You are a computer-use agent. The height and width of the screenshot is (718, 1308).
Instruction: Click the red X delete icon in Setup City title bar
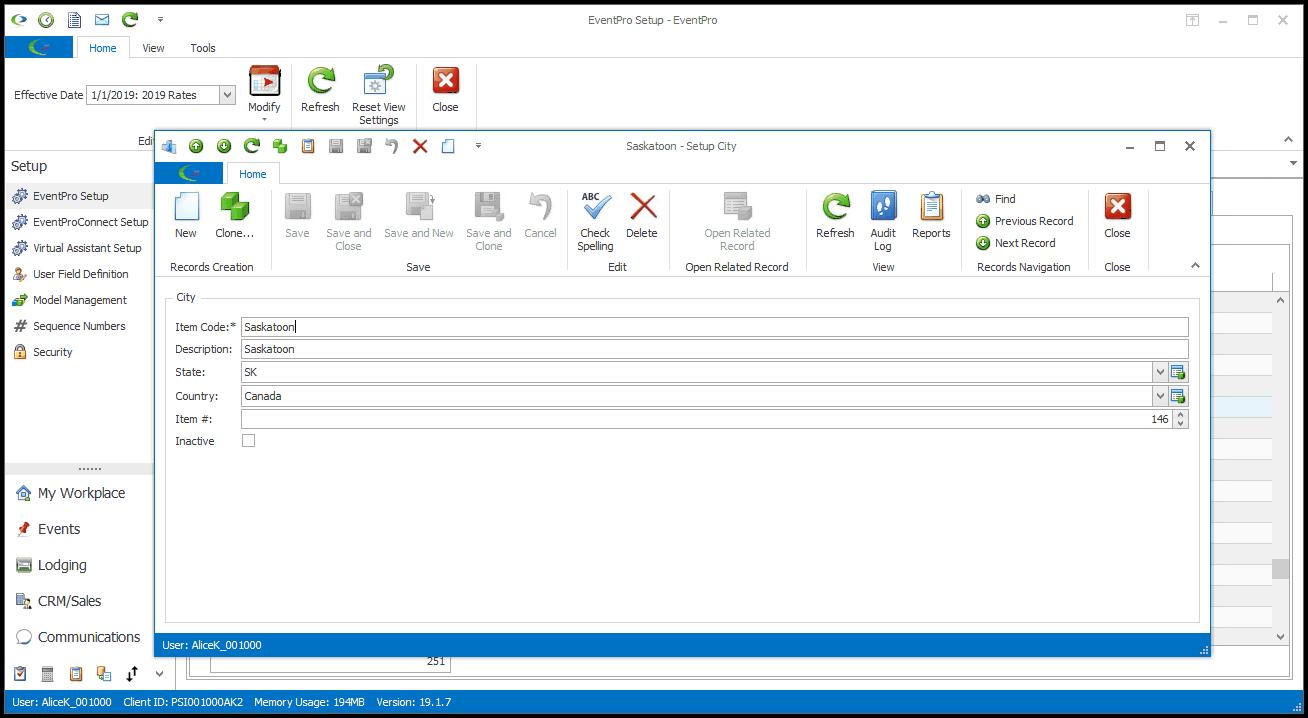[420, 146]
